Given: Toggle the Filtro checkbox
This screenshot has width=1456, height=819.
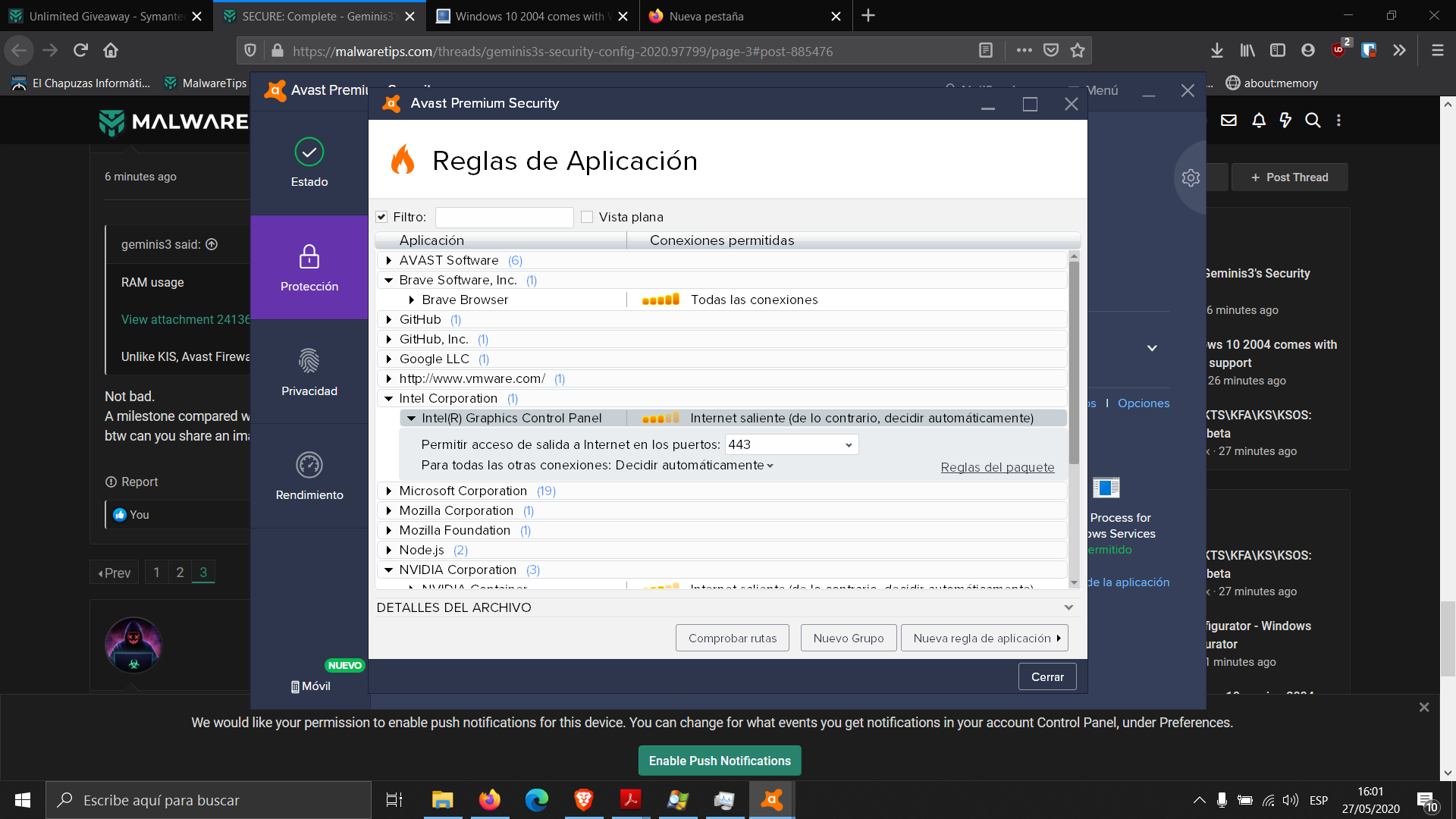Looking at the screenshot, I should pos(381,217).
